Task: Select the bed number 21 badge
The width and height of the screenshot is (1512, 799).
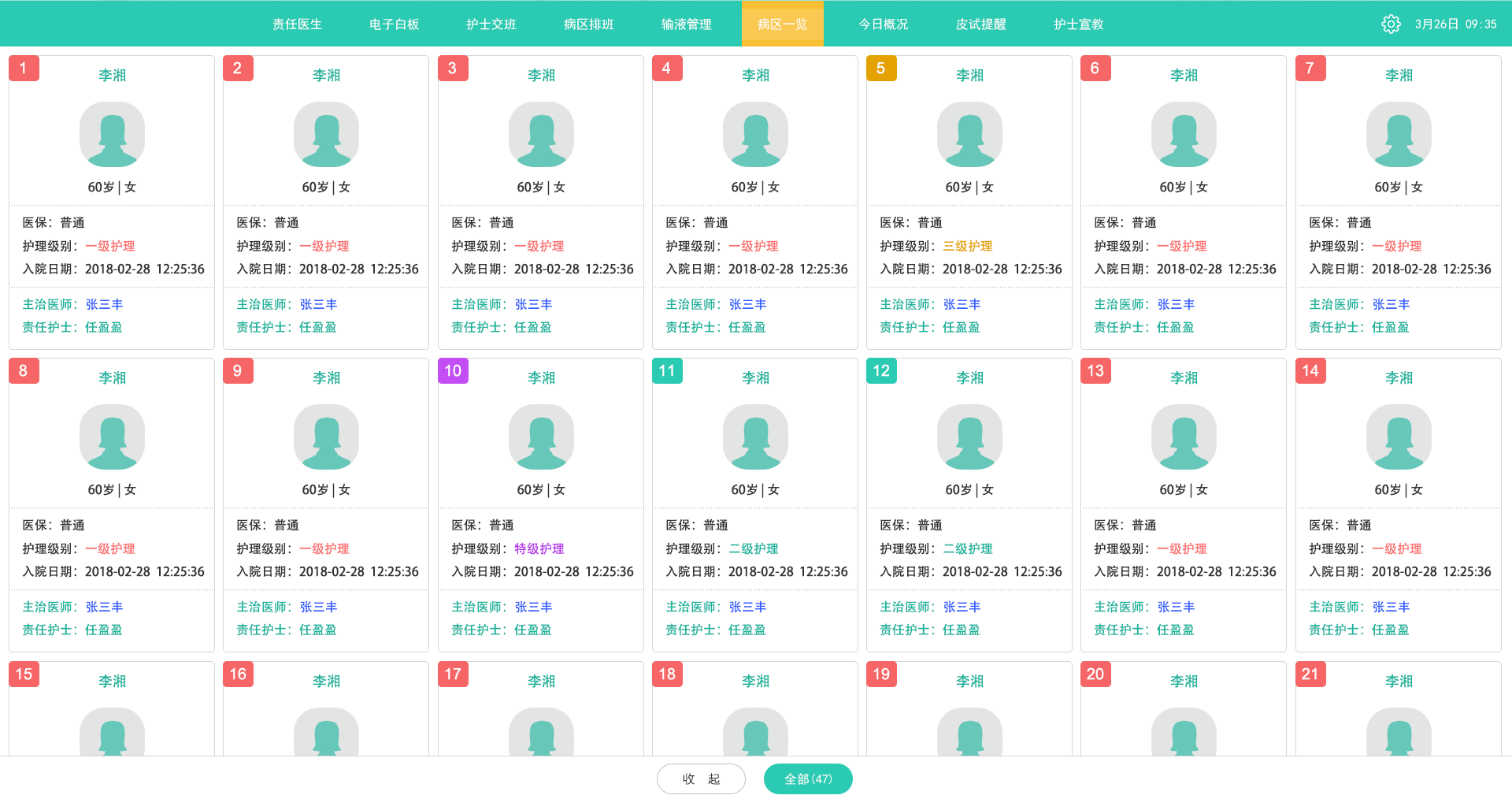Action: point(1310,674)
